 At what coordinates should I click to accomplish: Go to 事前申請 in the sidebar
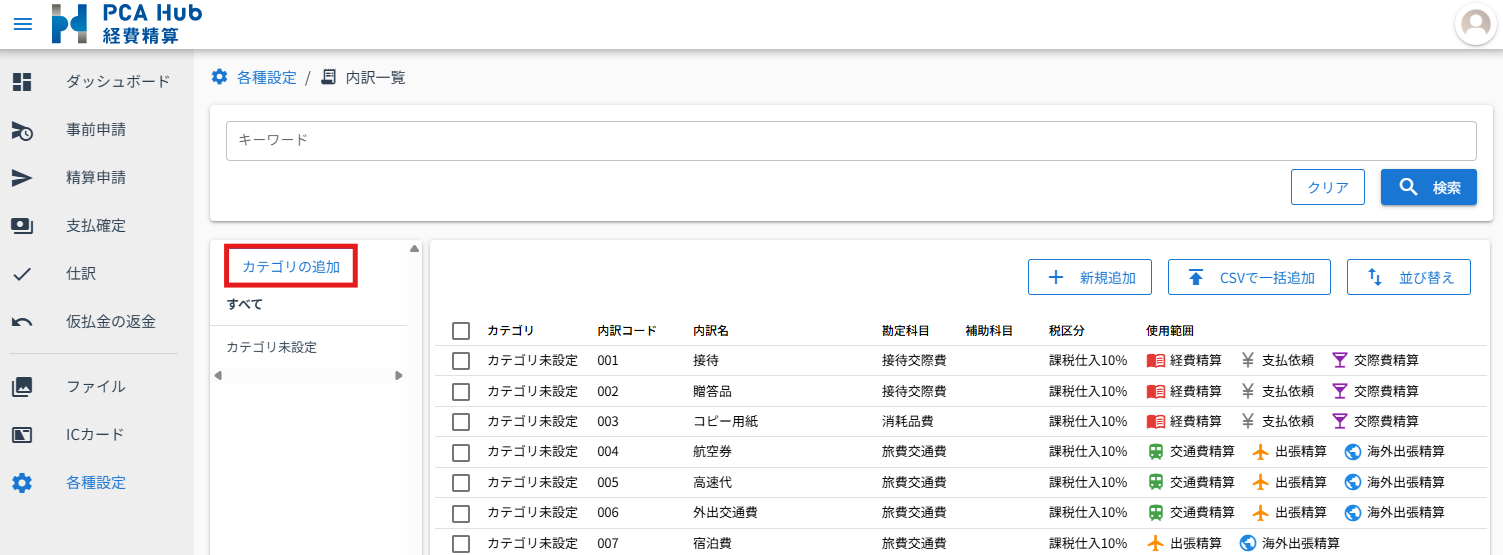click(96, 130)
